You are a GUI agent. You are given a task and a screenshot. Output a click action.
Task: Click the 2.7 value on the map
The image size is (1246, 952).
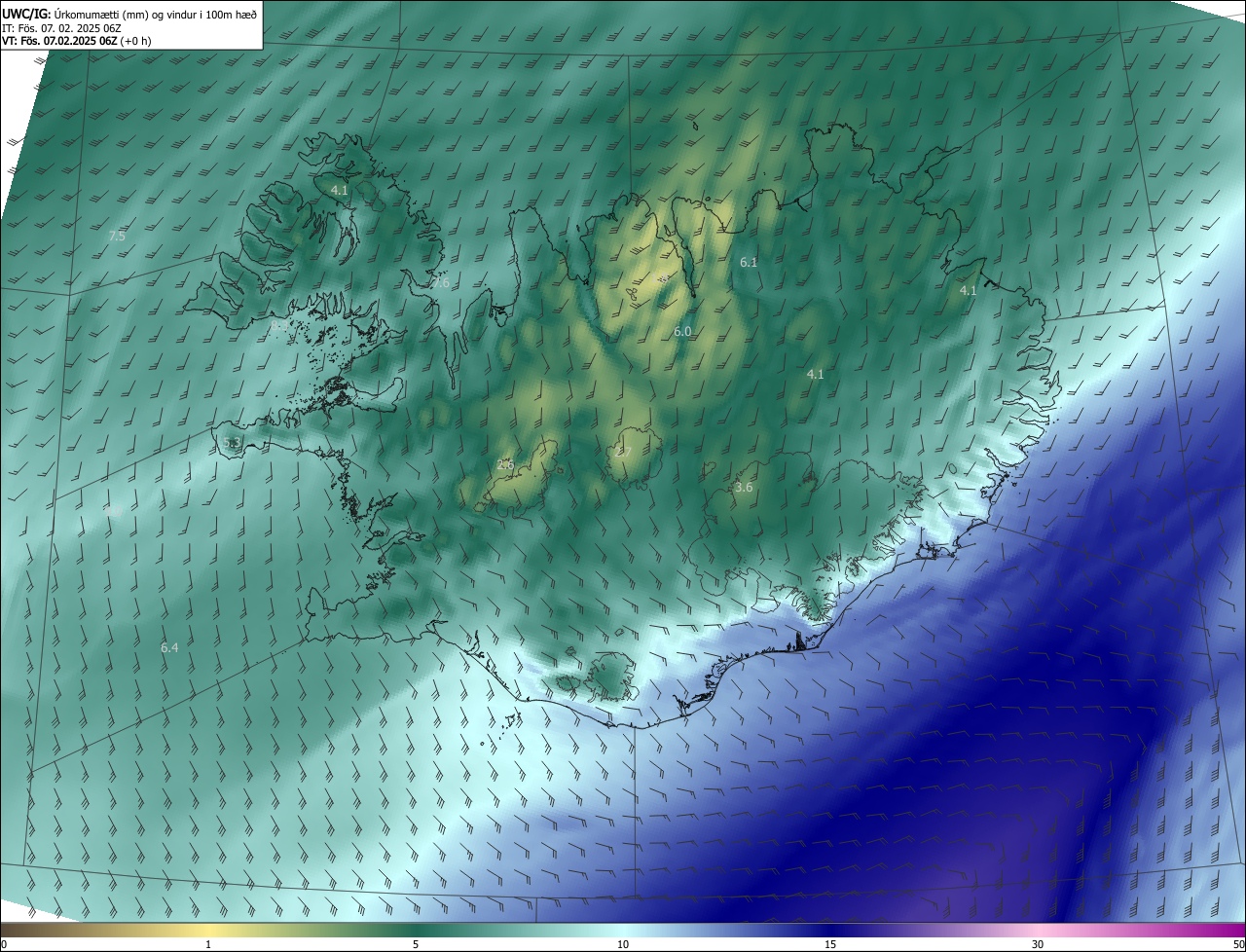pos(624,452)
